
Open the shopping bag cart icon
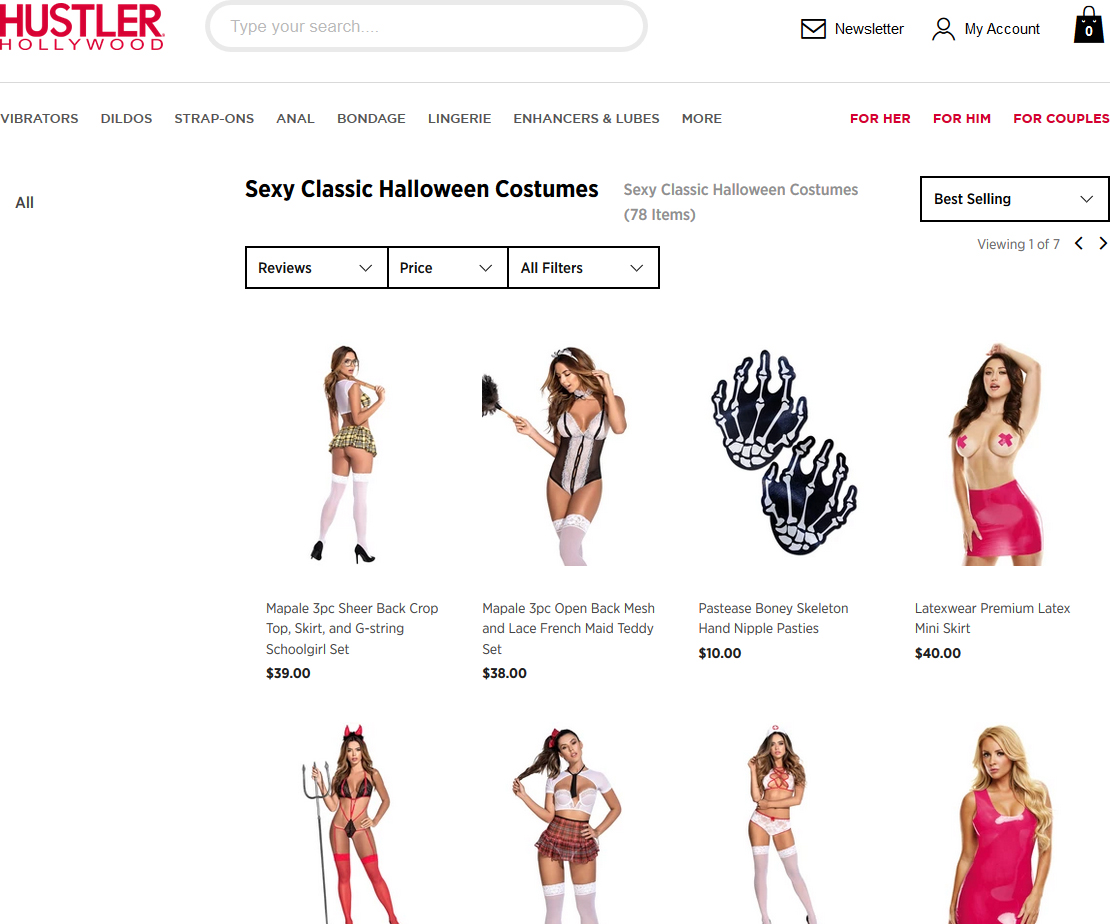(x=1088, y=25)
